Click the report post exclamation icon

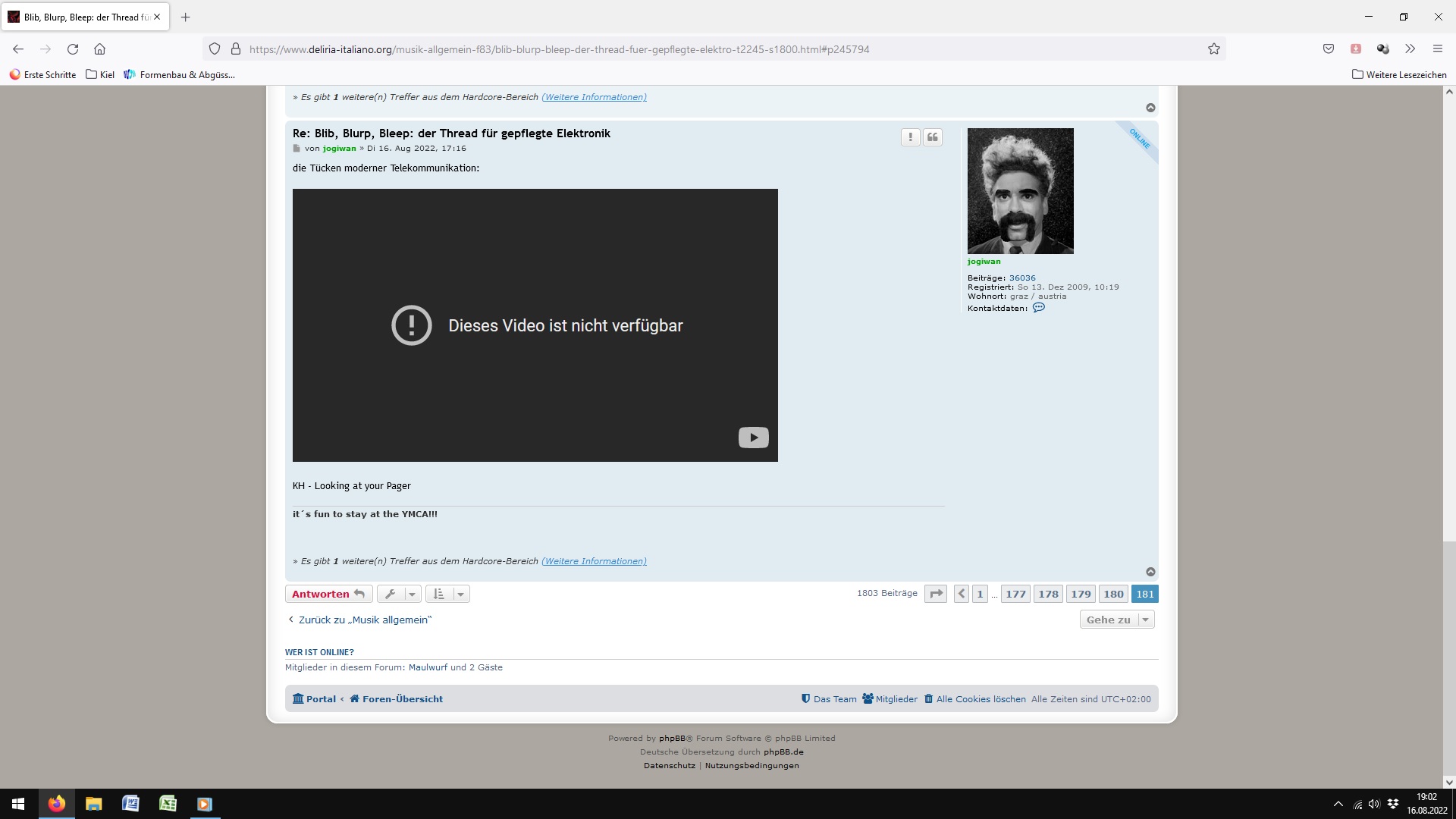(910, 137)
